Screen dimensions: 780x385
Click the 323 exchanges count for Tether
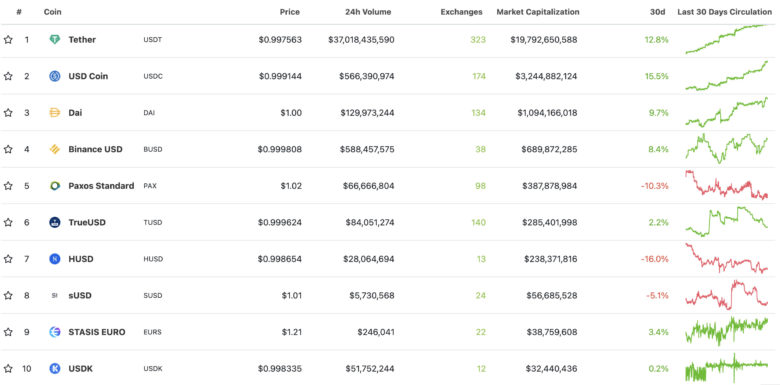[478, 40]
